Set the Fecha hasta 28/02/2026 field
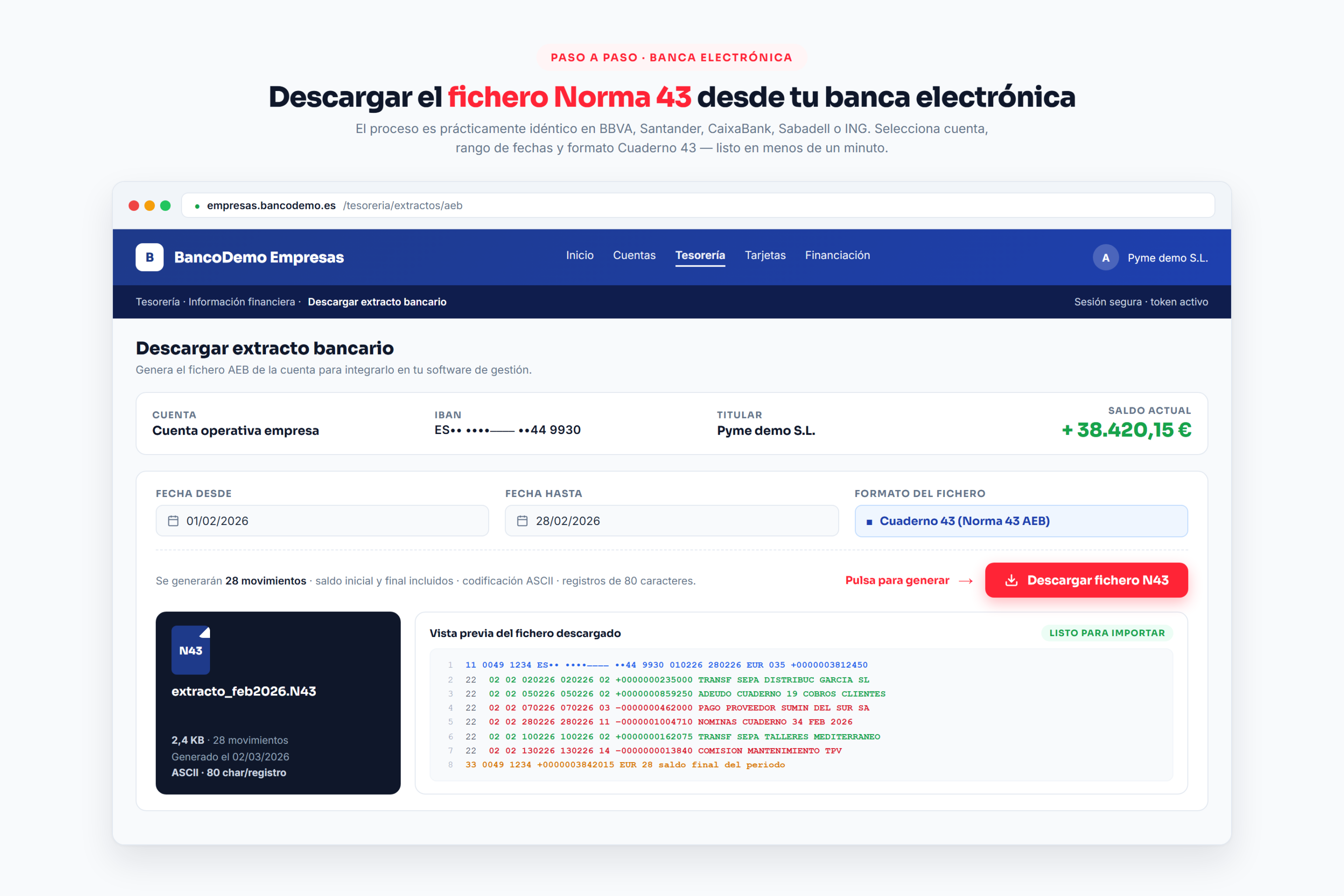 (x=672, y=521)
